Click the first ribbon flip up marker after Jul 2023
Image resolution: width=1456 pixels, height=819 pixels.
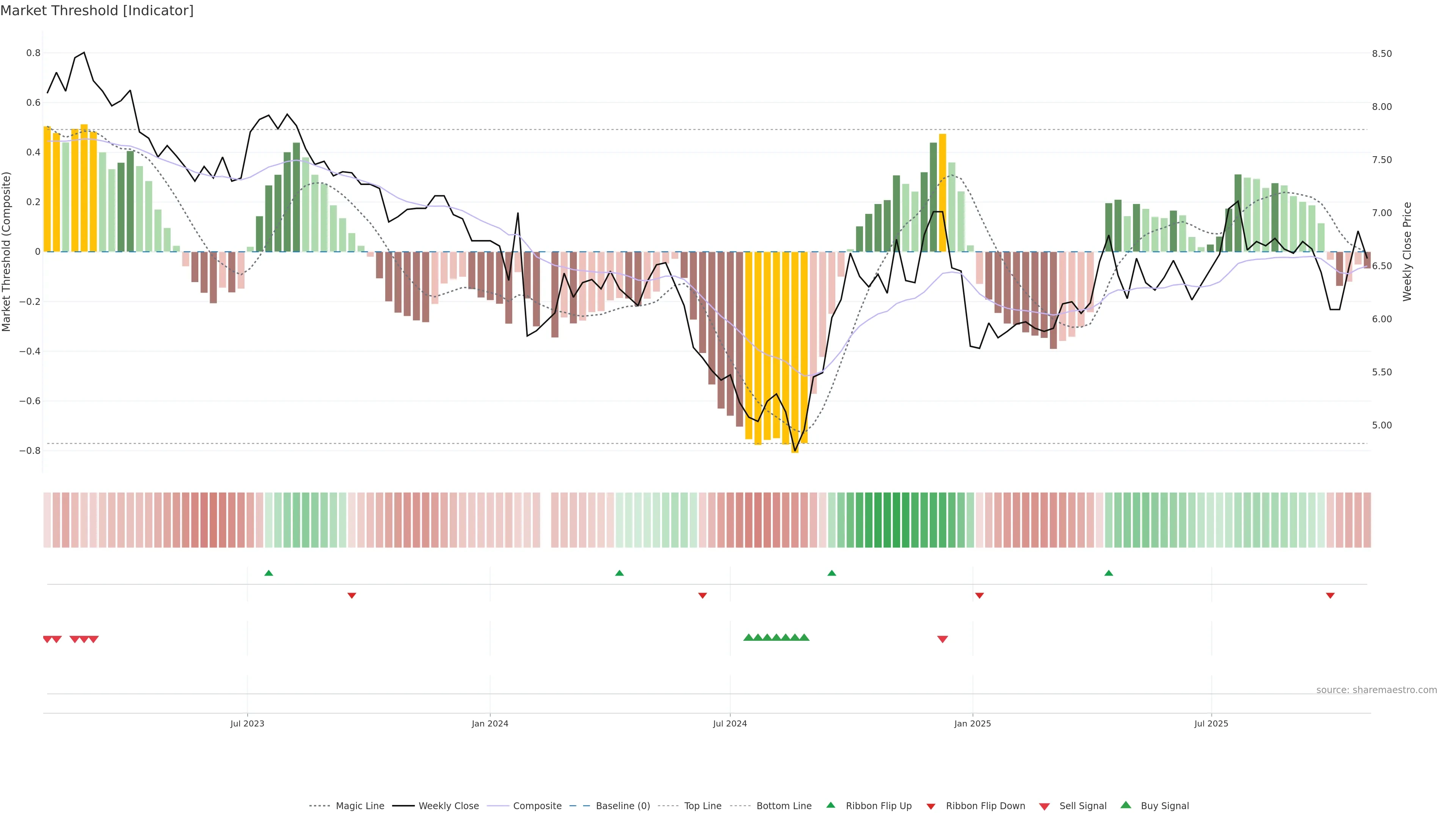(268, 573)
